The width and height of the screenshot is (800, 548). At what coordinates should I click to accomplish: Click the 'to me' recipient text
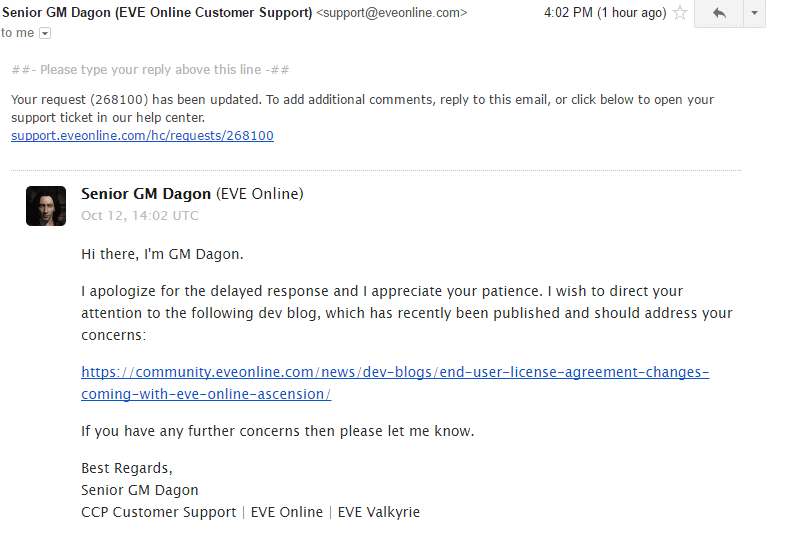click(17, 33)
